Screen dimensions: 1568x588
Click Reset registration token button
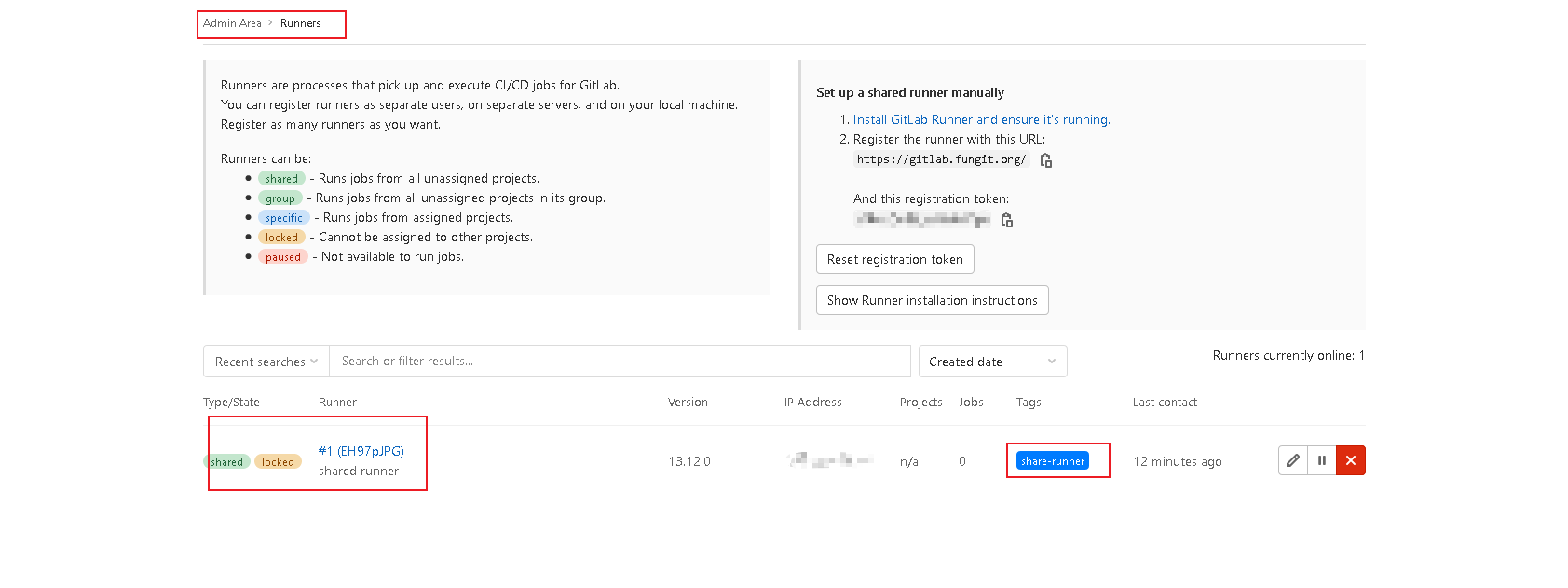pos(894,259)
